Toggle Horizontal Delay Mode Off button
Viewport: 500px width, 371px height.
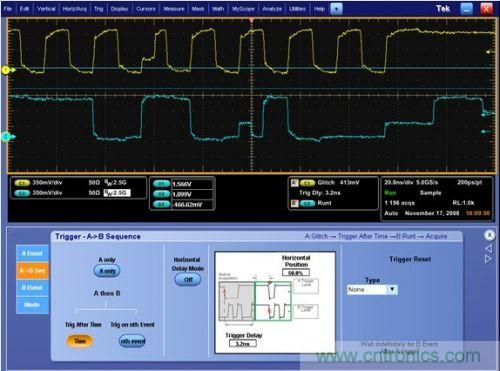[188, 280]
